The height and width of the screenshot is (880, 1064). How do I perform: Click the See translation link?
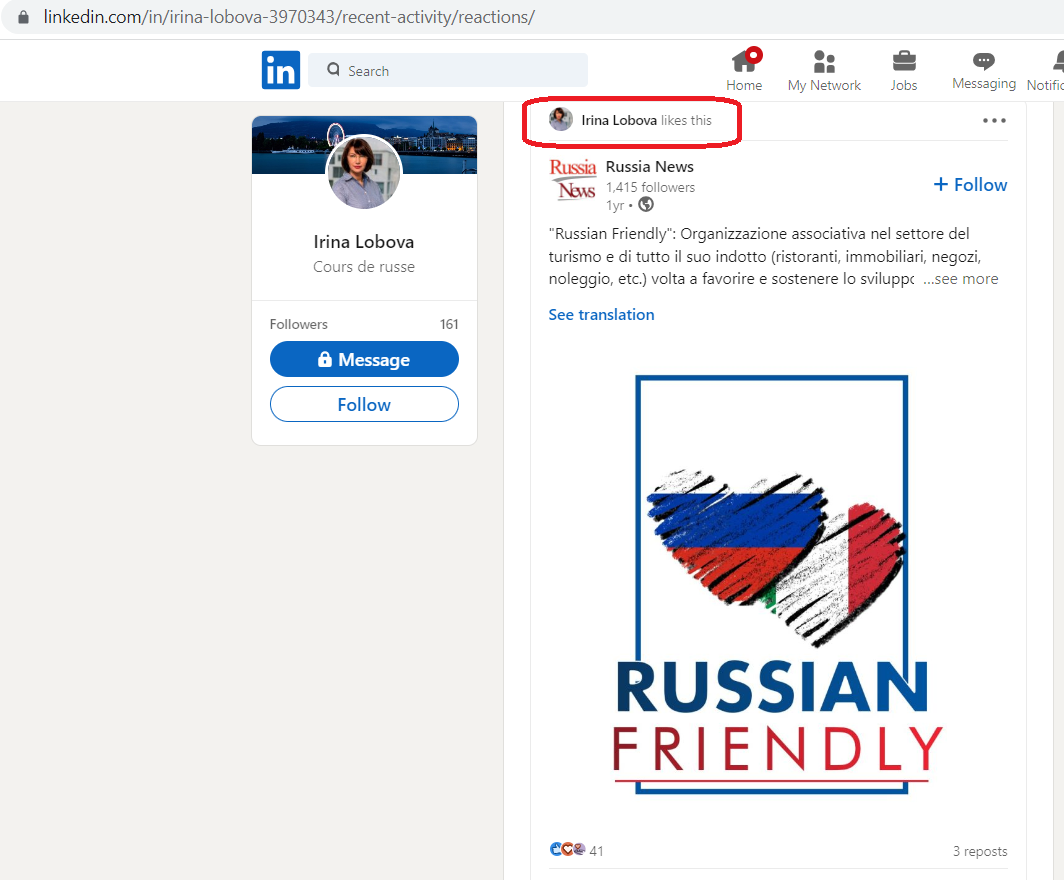coord(601,315)
